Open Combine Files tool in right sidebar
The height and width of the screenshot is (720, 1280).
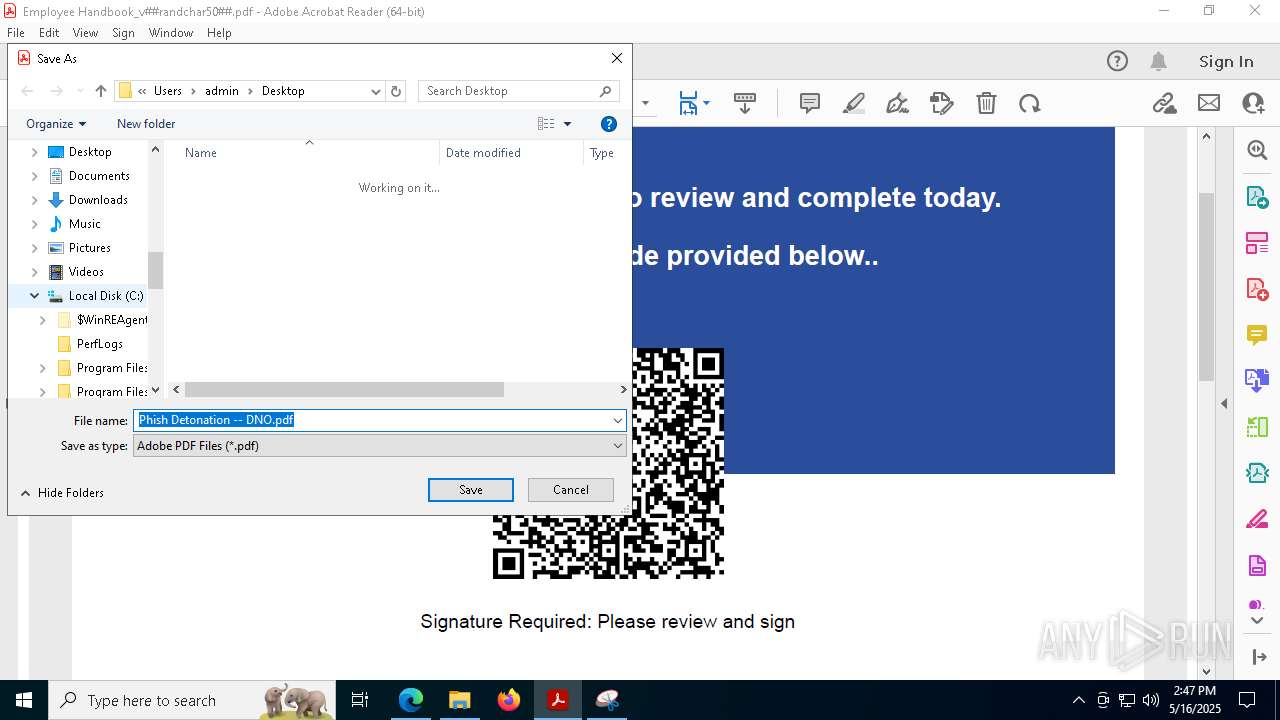1257,381
